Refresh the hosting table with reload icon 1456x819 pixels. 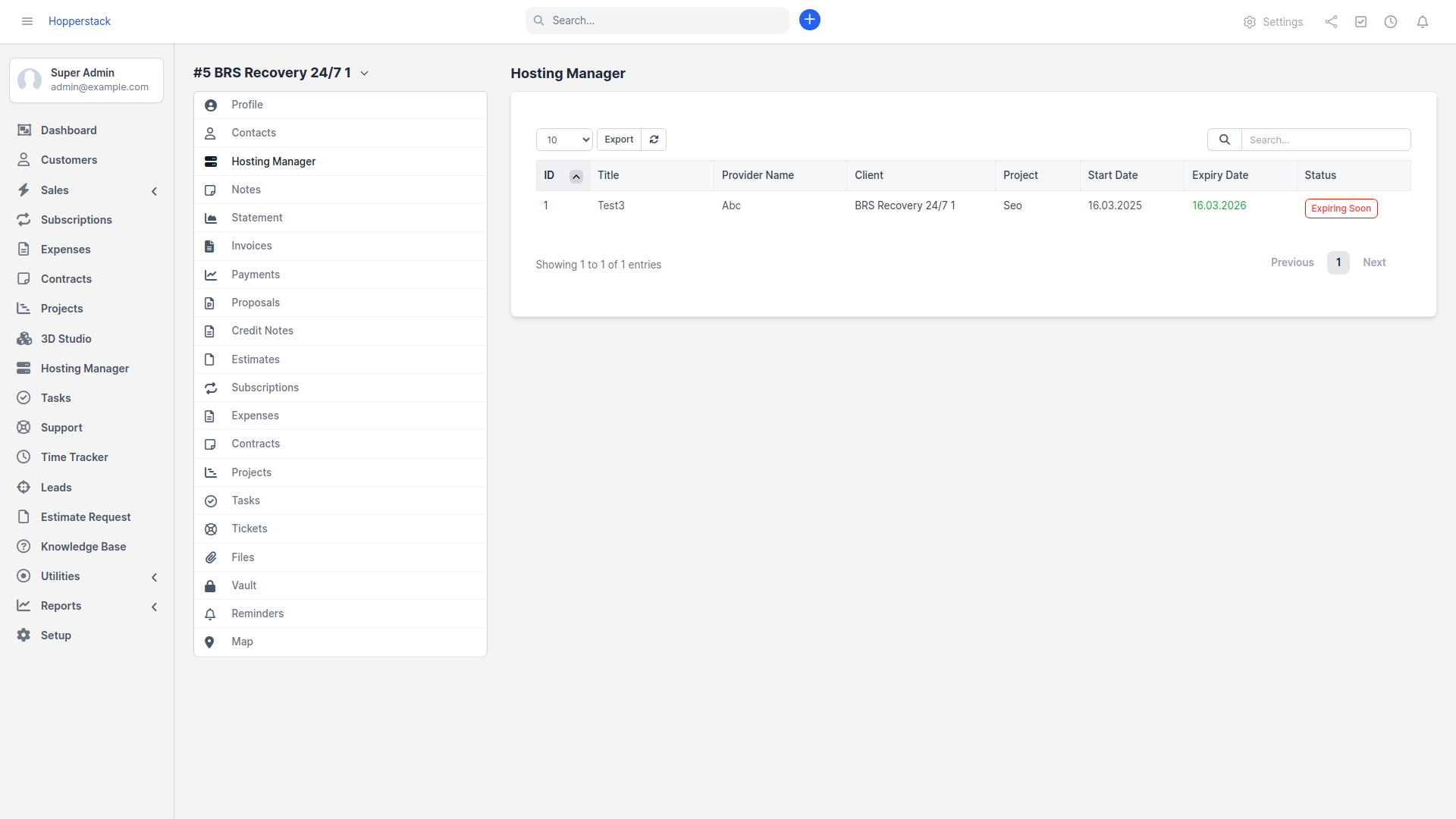(x=654, y=140)
